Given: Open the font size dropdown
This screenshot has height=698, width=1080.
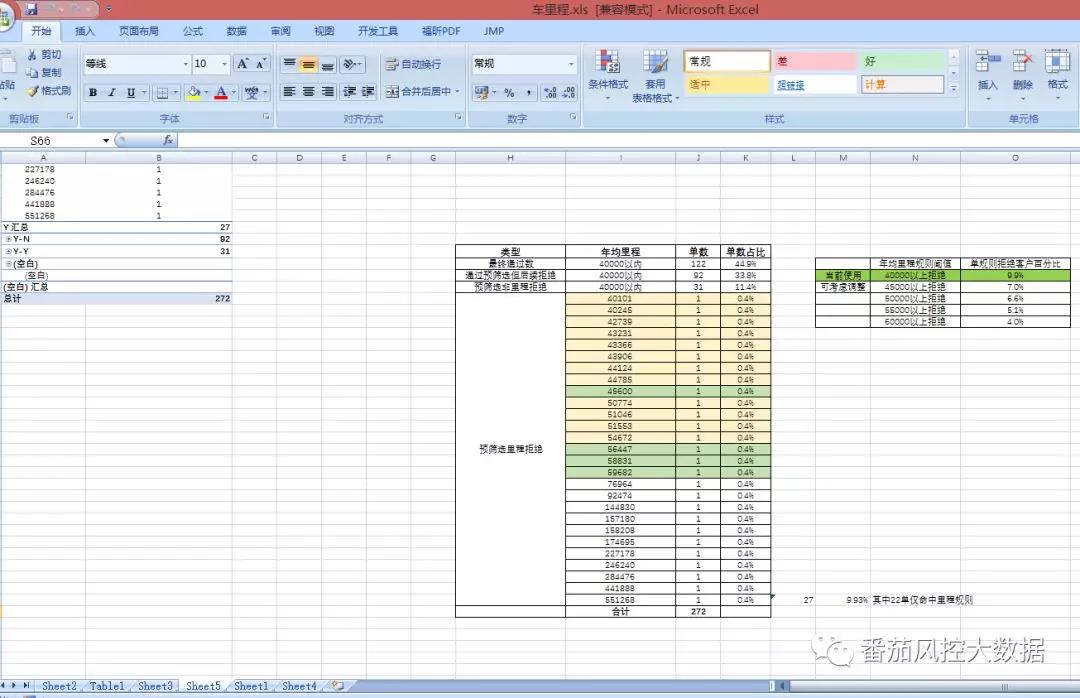Looking at the screenshot, I should (225, 64).
